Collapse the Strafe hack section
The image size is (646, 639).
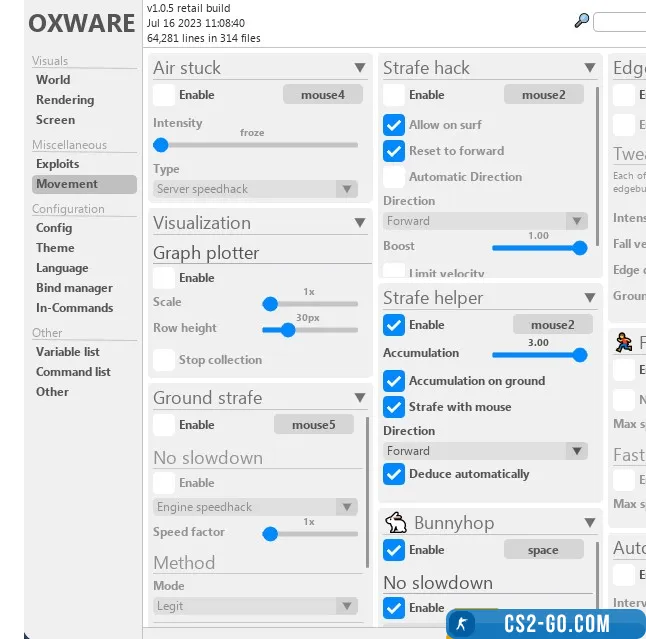[590, 68]
